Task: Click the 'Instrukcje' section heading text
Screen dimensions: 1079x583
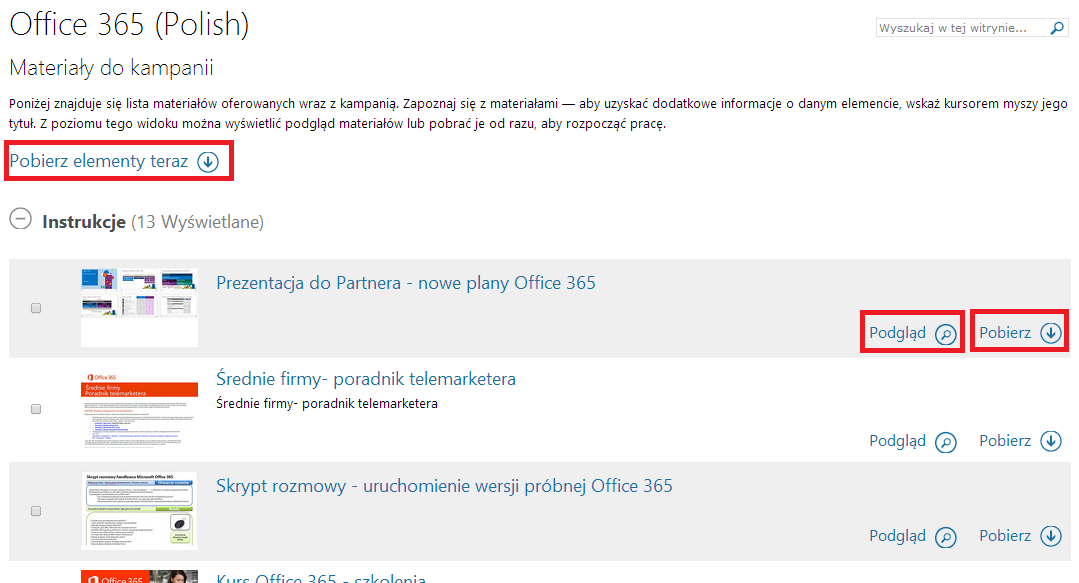Action: [84, 222]
